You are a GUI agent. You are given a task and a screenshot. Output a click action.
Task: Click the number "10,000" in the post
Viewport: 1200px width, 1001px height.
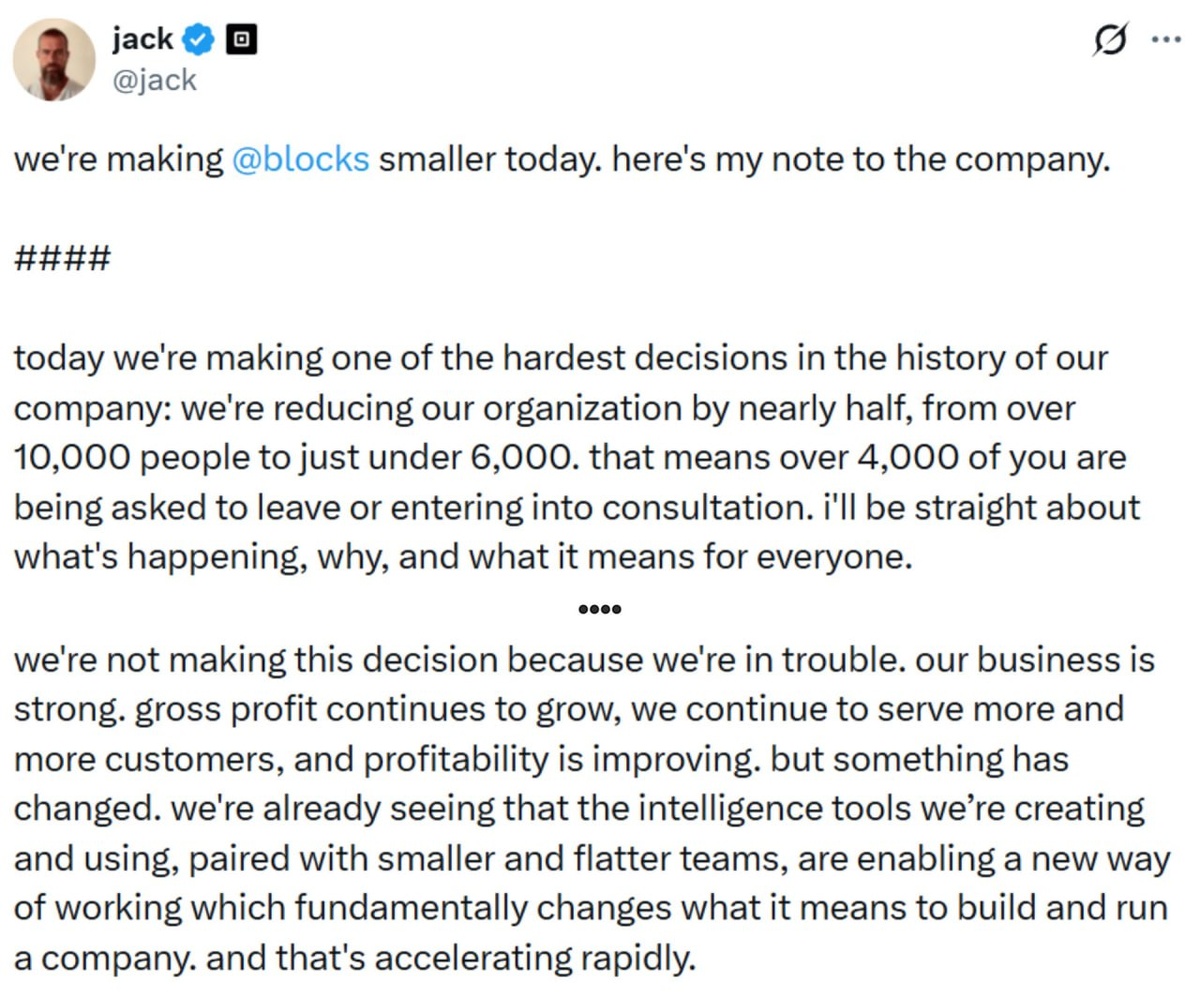66,458
